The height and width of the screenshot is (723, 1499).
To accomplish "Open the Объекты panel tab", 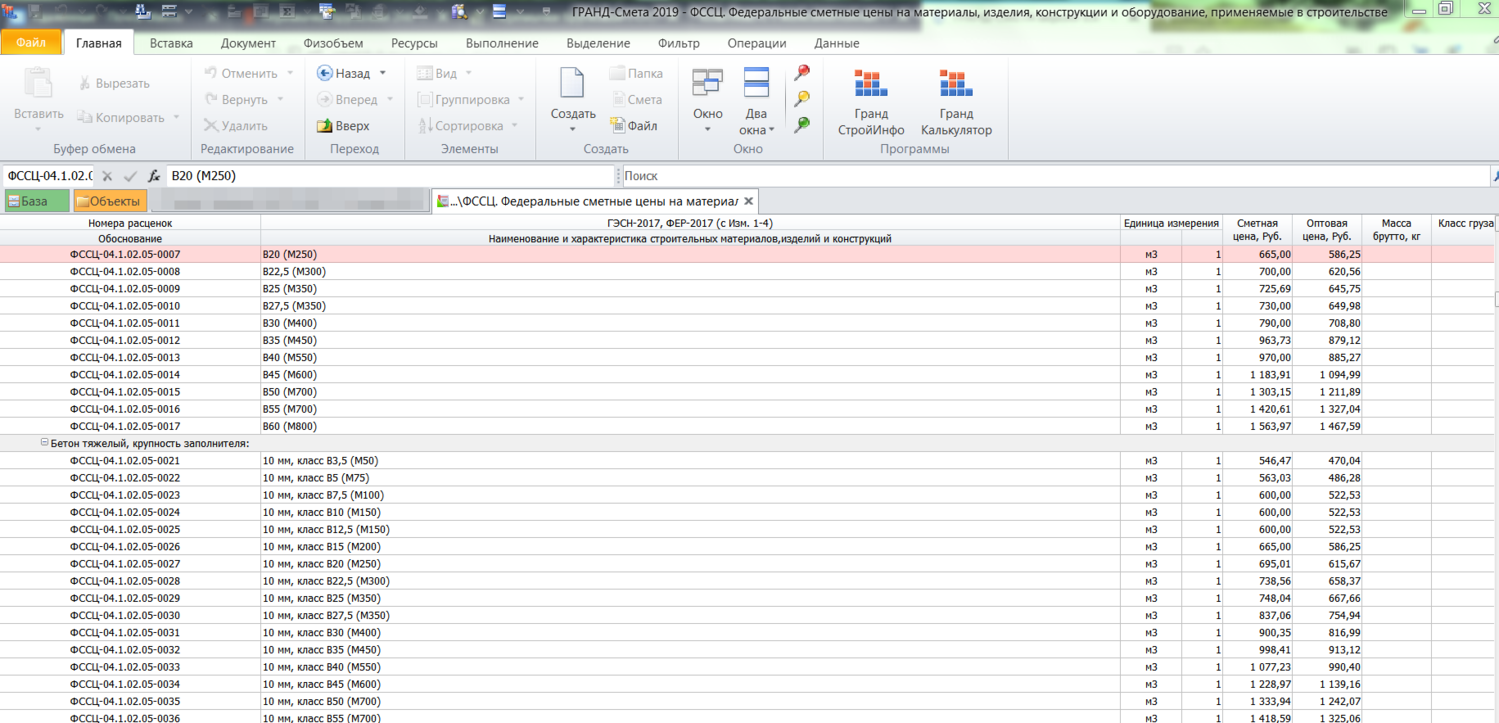I will 109,201.
